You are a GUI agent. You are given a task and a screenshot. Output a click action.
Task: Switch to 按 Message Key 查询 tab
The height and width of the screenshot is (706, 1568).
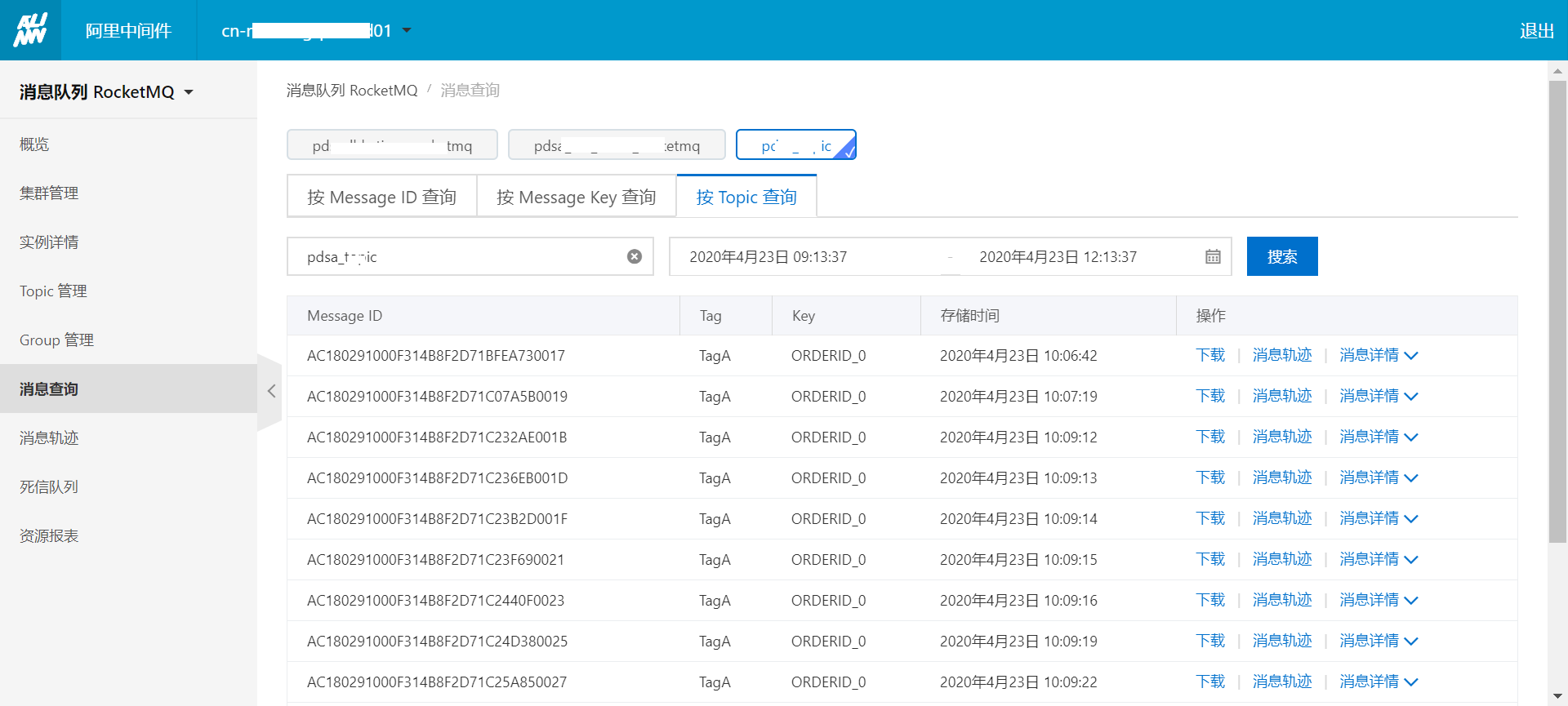coord(577,197)
